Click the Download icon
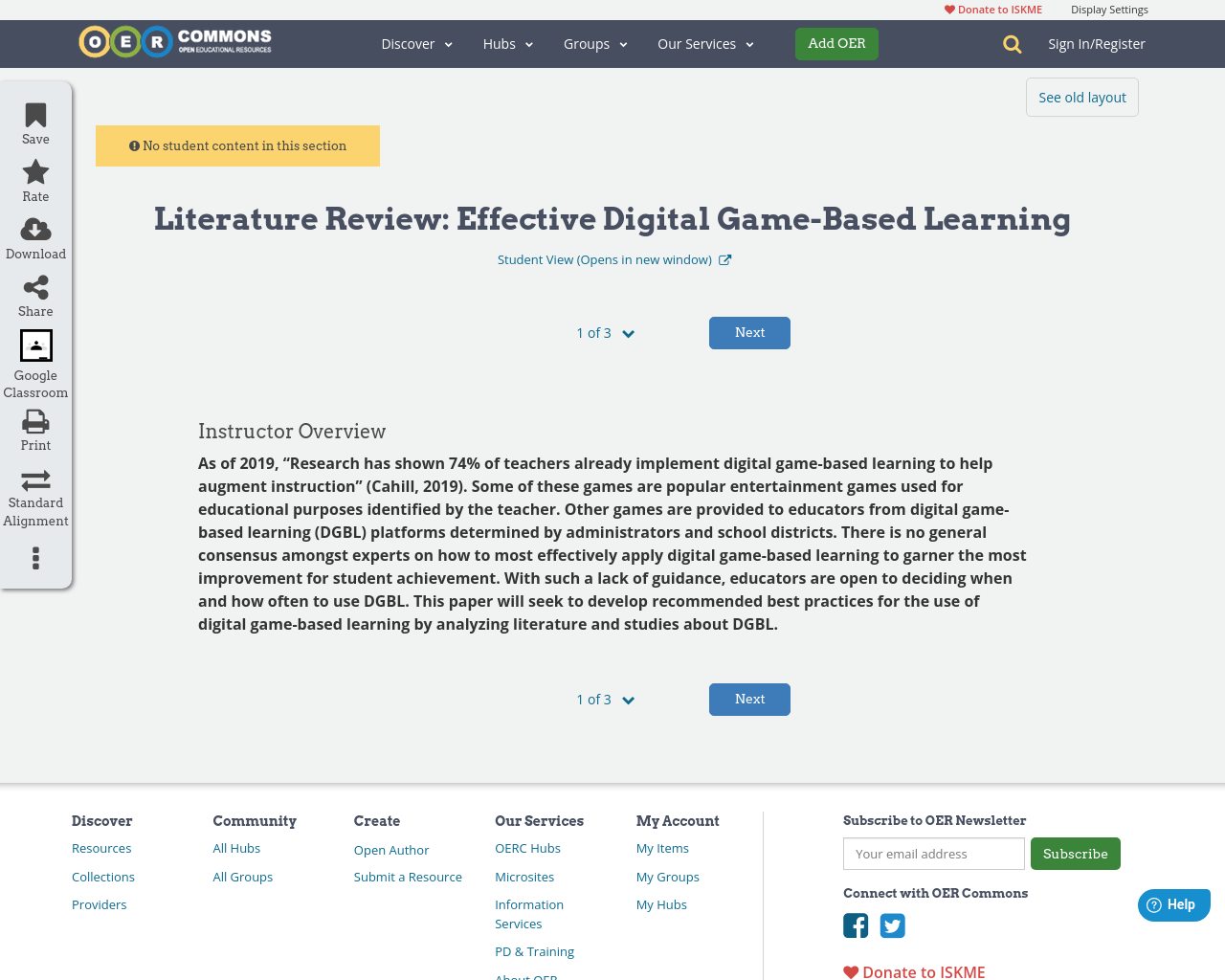Viewport: 1225px width, 980px height. [x=34, y=228]
